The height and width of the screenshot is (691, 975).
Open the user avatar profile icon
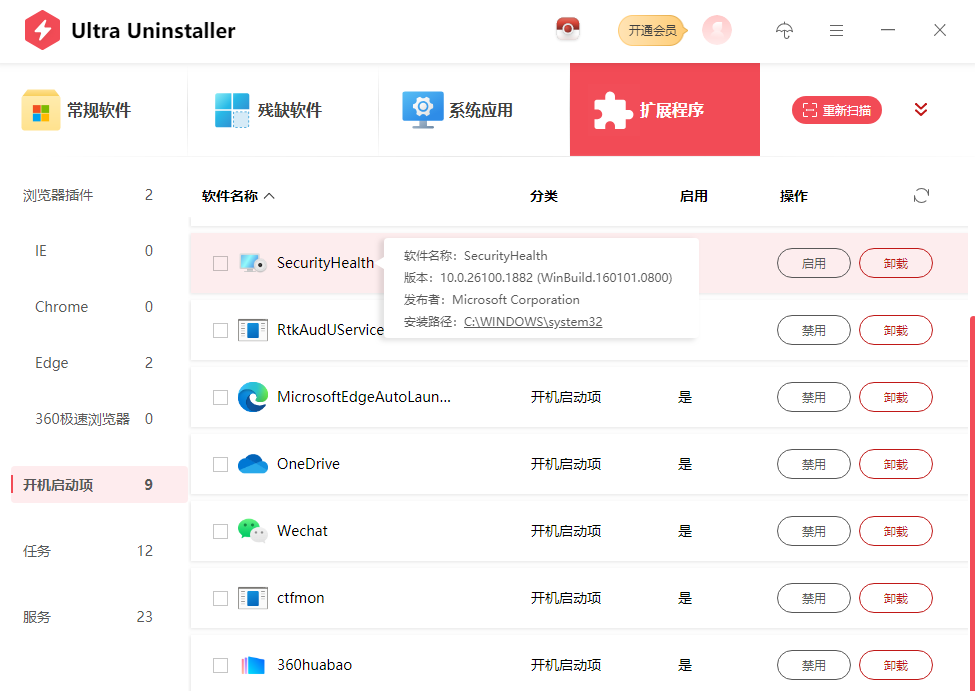pyautogui.click(x=716, y=30)
